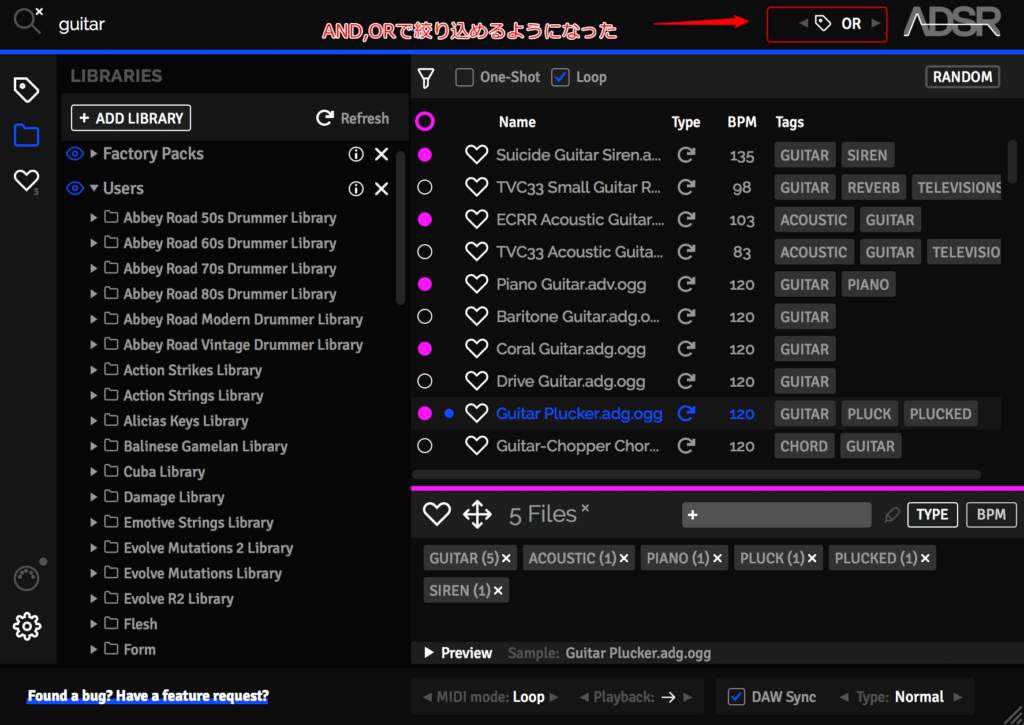Expand the Preview section triangle
1024x725 pixels.
[x=429, y=653]
